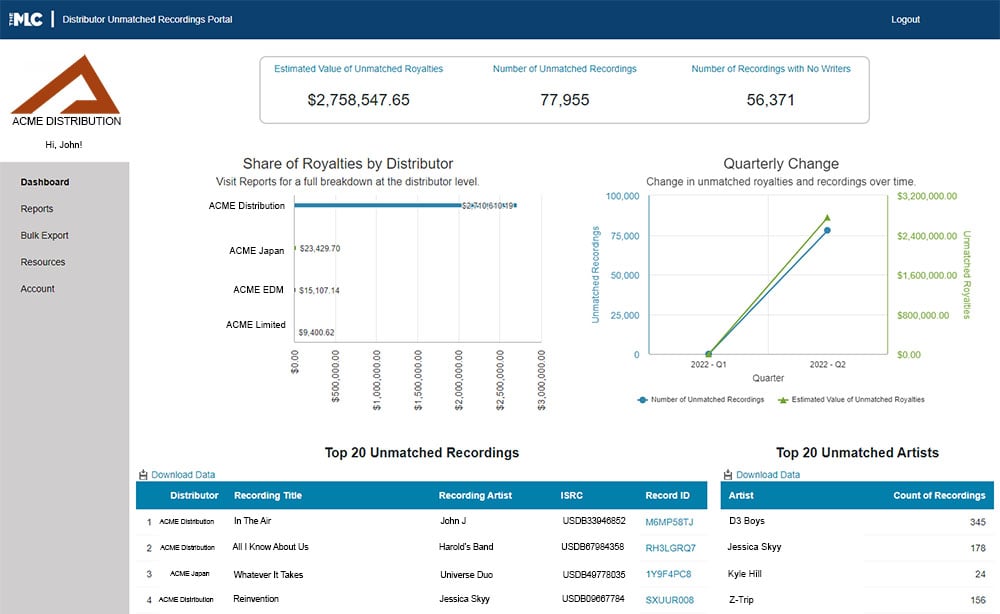The width and height of the screenshot is (1000, 614).
Task: Go to Bulk Export in sidebar
Action: click(x=45, y=236)
